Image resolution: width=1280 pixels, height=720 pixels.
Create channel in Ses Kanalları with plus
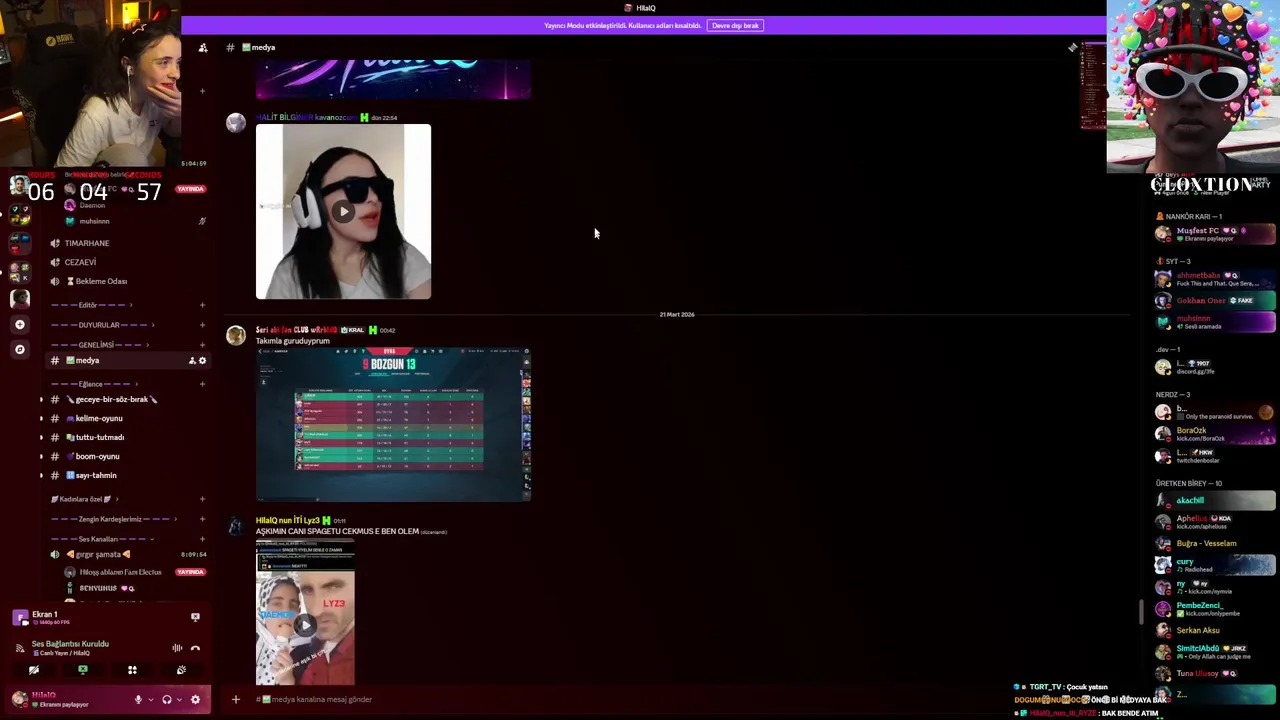coord(202,539)
